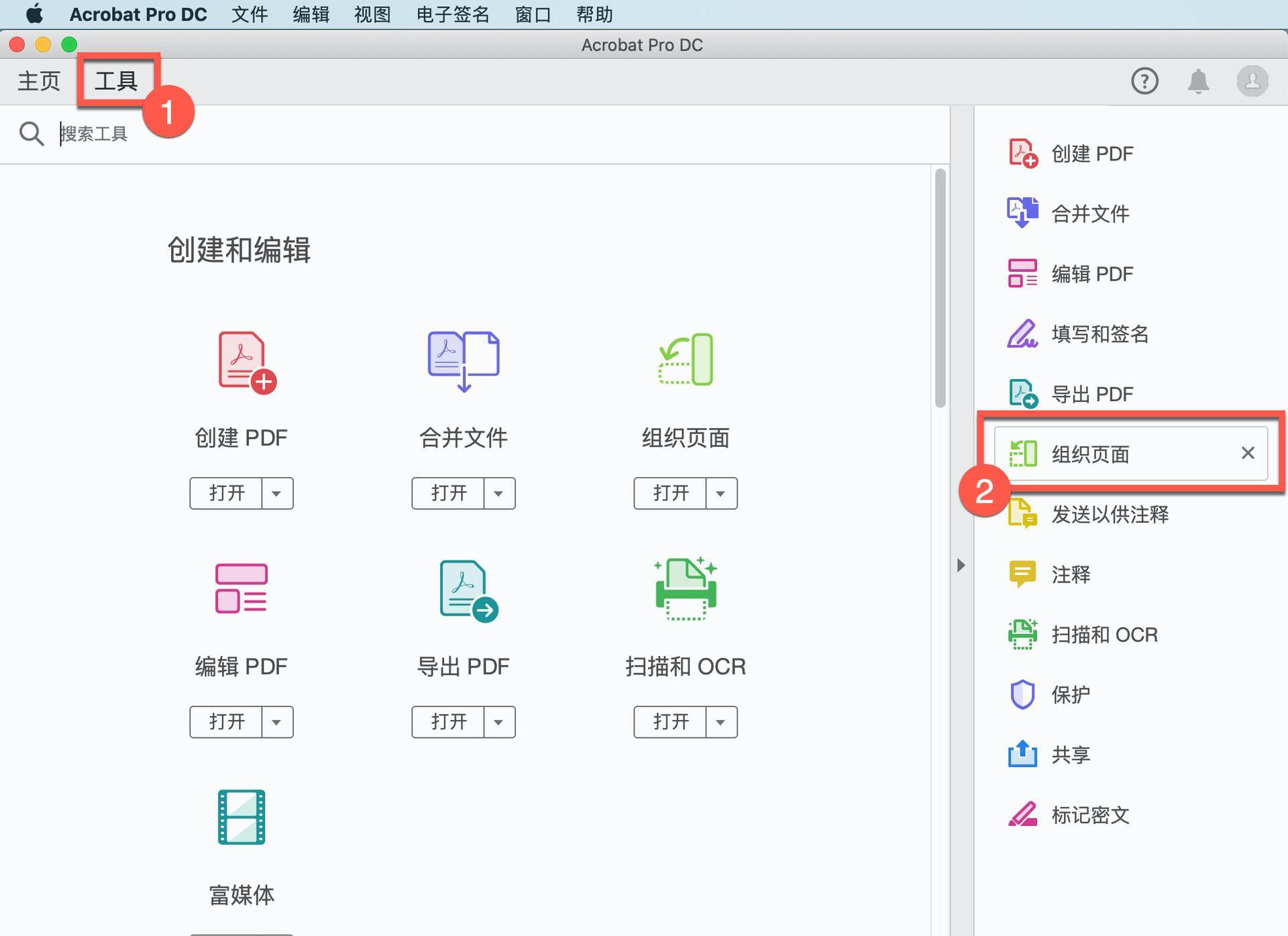Select the 扫描和 OCR tool icon
The width and height of the screenshot is (1288, 936).
point(684,589)
